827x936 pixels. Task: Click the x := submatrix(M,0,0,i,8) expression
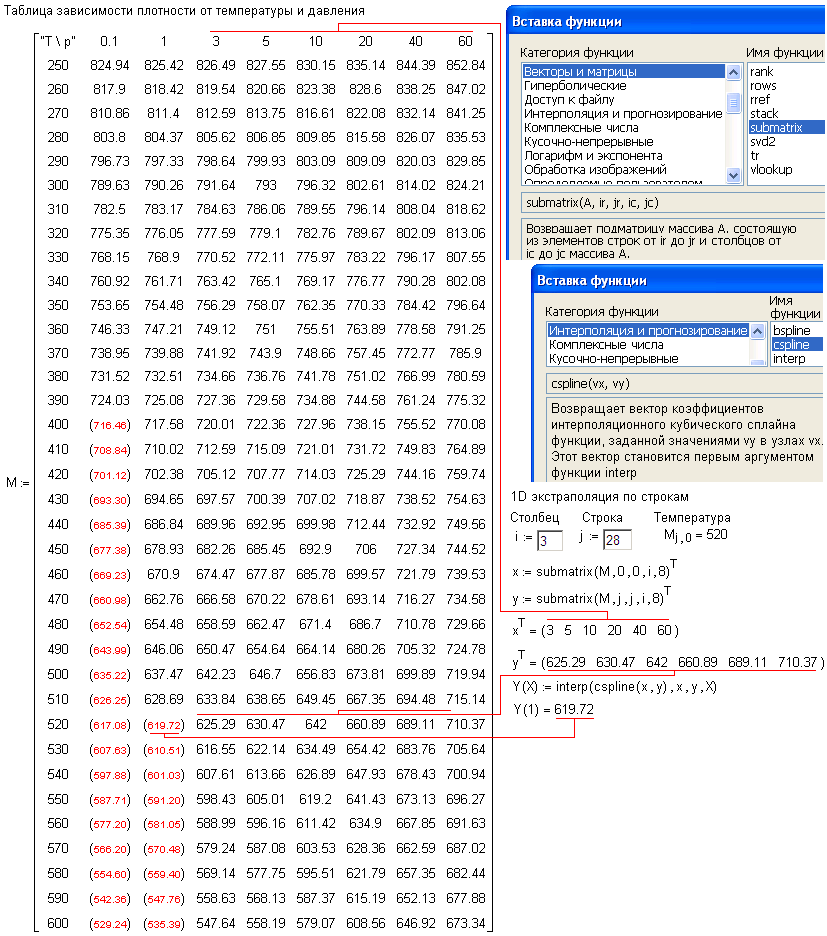click(x=594, y=570)
